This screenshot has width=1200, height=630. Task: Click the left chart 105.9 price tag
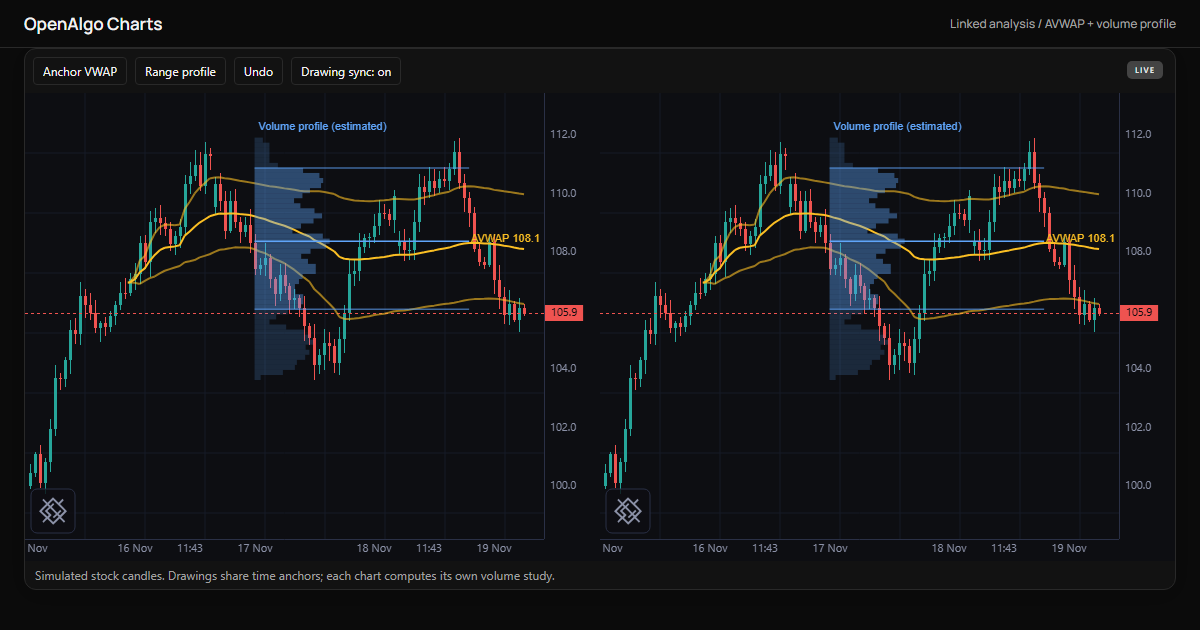pyautogui.click(x=565, y=313)
